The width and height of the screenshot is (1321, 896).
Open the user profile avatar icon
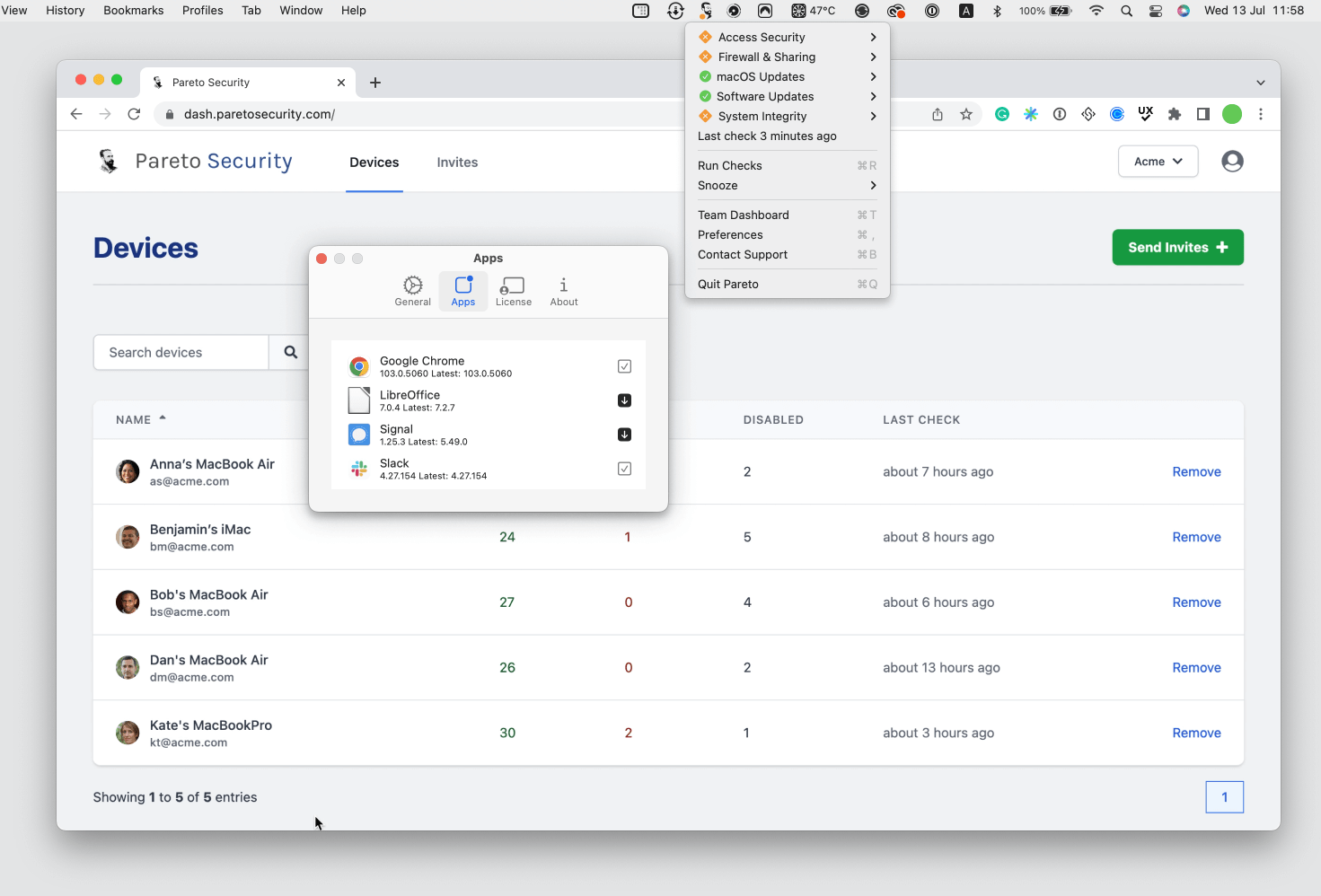pyautogui.click(x=1233, y=162)
